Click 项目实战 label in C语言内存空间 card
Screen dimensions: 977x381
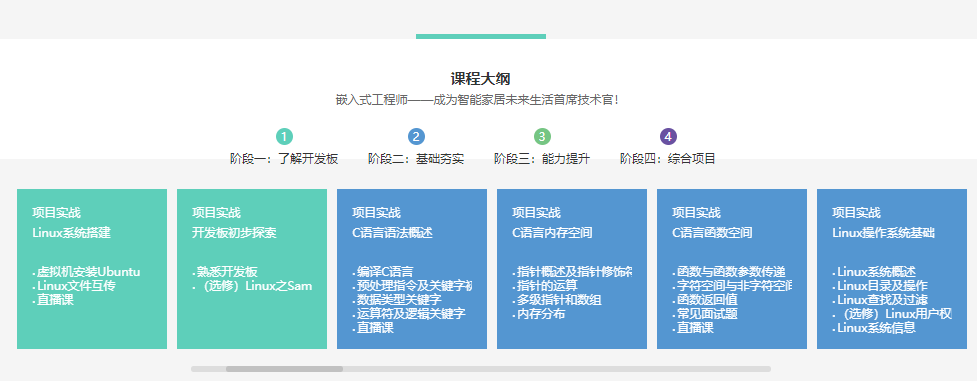click(536, 213)
